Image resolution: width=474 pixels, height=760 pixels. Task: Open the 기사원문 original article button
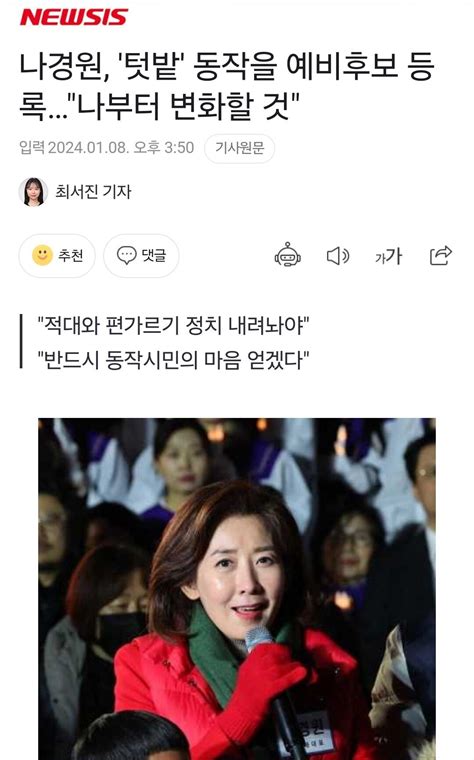(239, 148)
